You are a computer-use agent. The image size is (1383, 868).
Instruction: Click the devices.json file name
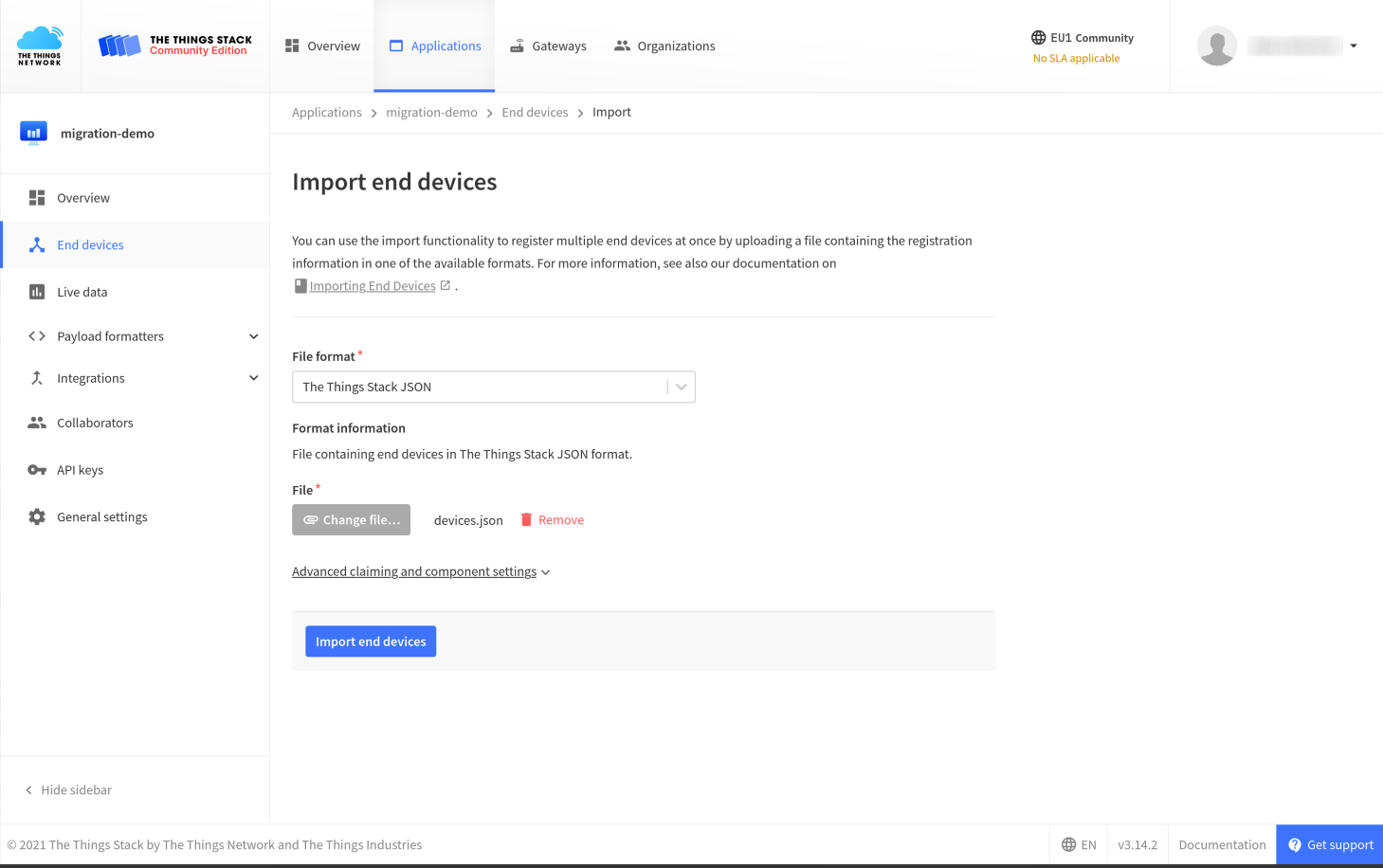tap(468, 520)
